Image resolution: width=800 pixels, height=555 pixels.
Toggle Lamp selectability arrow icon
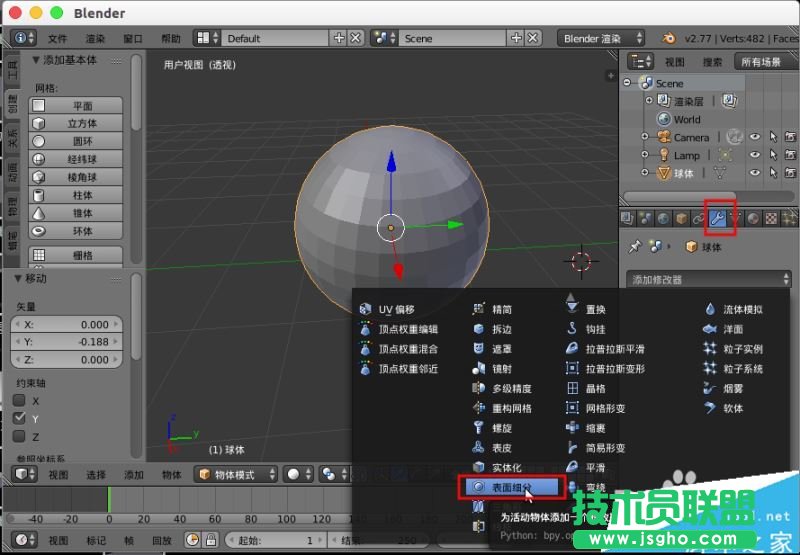pyautogui.click(x=773, y=155)
